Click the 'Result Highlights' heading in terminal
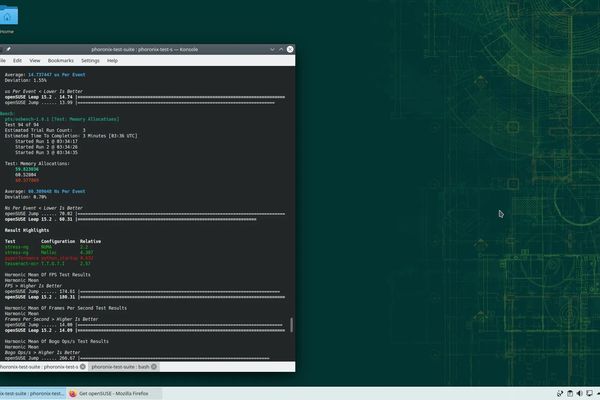The height and width of the screenshot is (400, 600). click(x=27, y=230)
